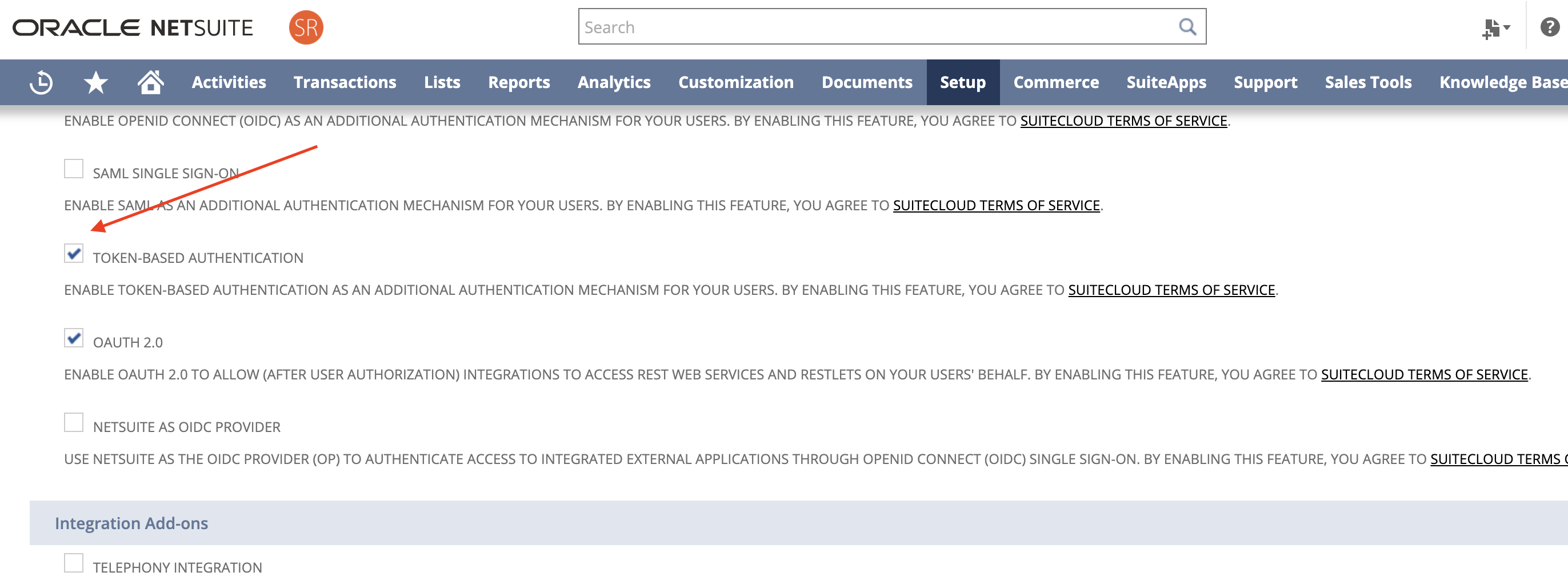Click the orange SR company logo

point(306,27)
